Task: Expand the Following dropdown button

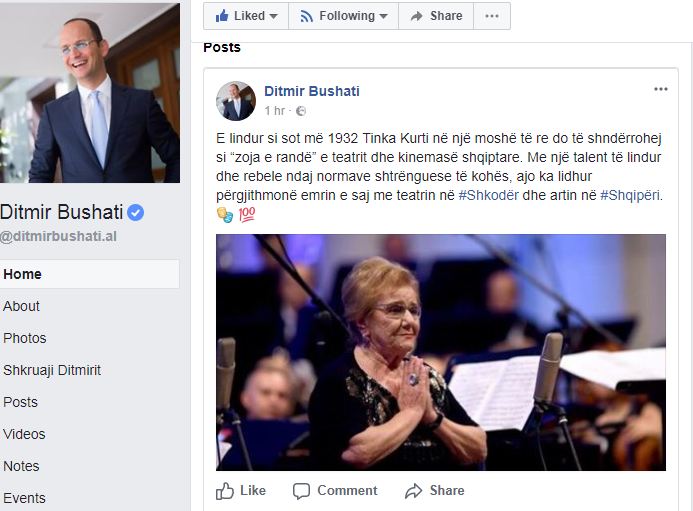Action: (343, 16)
